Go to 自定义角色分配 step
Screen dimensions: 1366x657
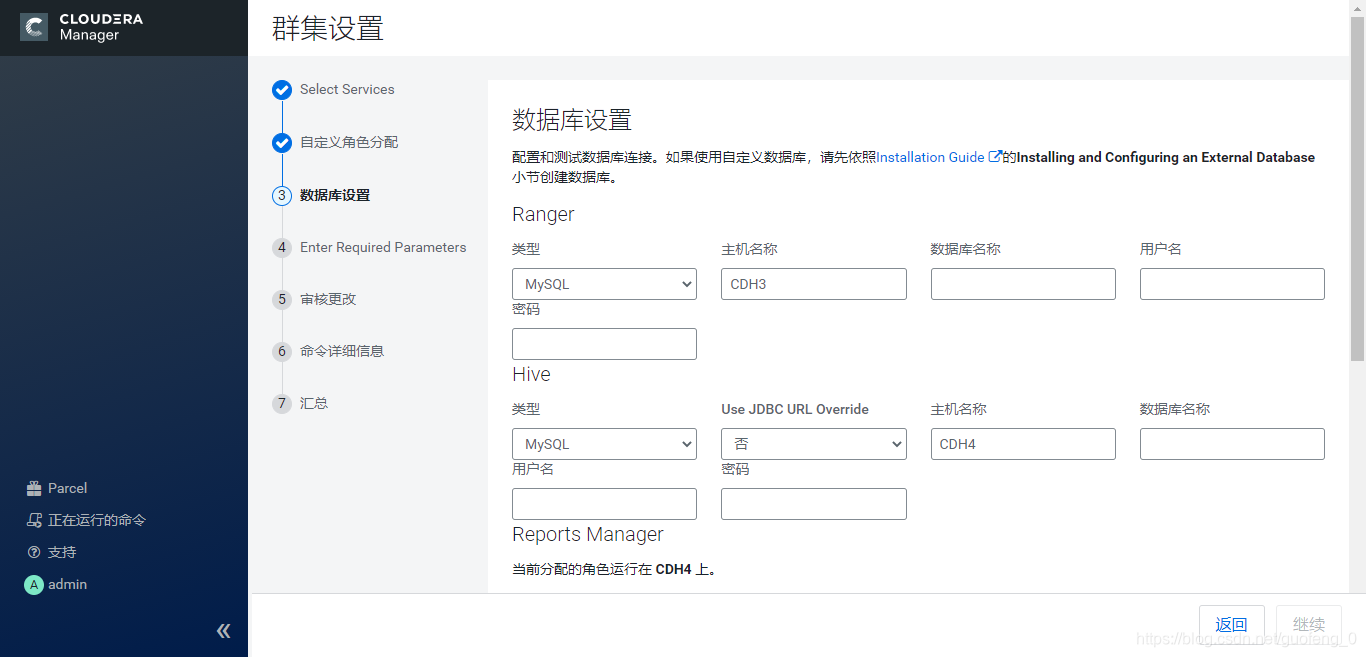(x=349, y=142)
